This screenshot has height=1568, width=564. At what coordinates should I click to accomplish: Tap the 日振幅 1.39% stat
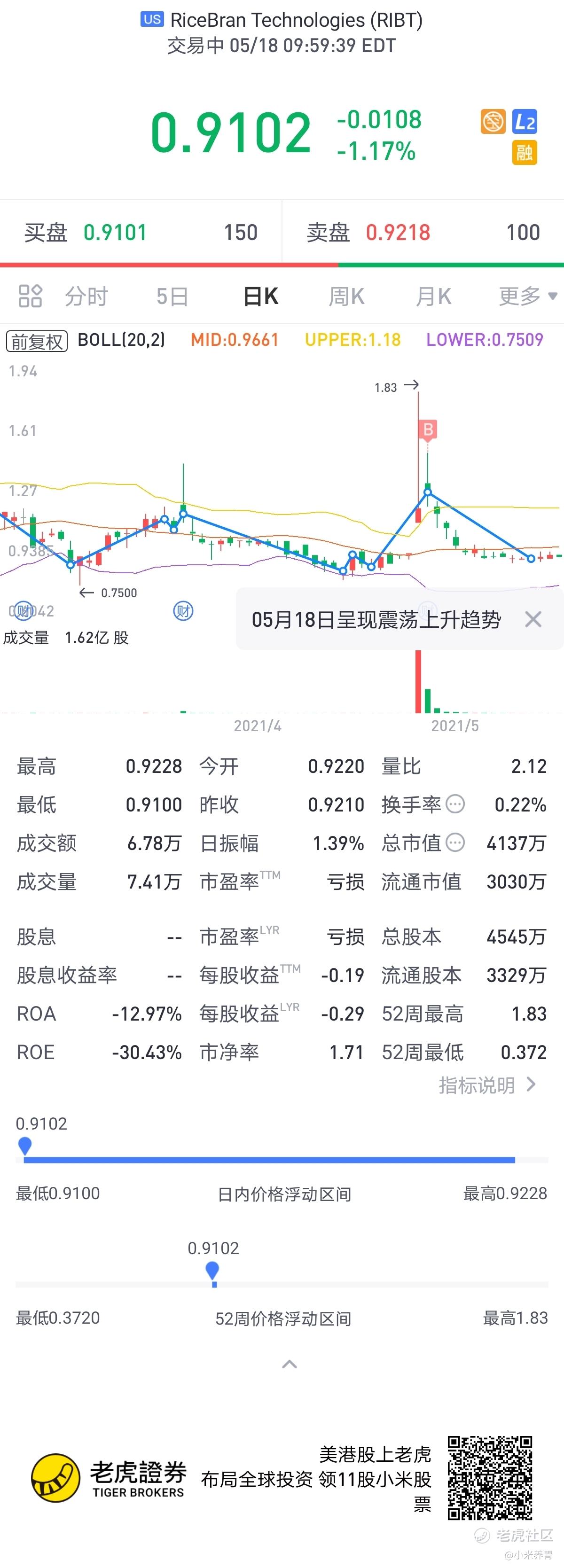(282, 843)
